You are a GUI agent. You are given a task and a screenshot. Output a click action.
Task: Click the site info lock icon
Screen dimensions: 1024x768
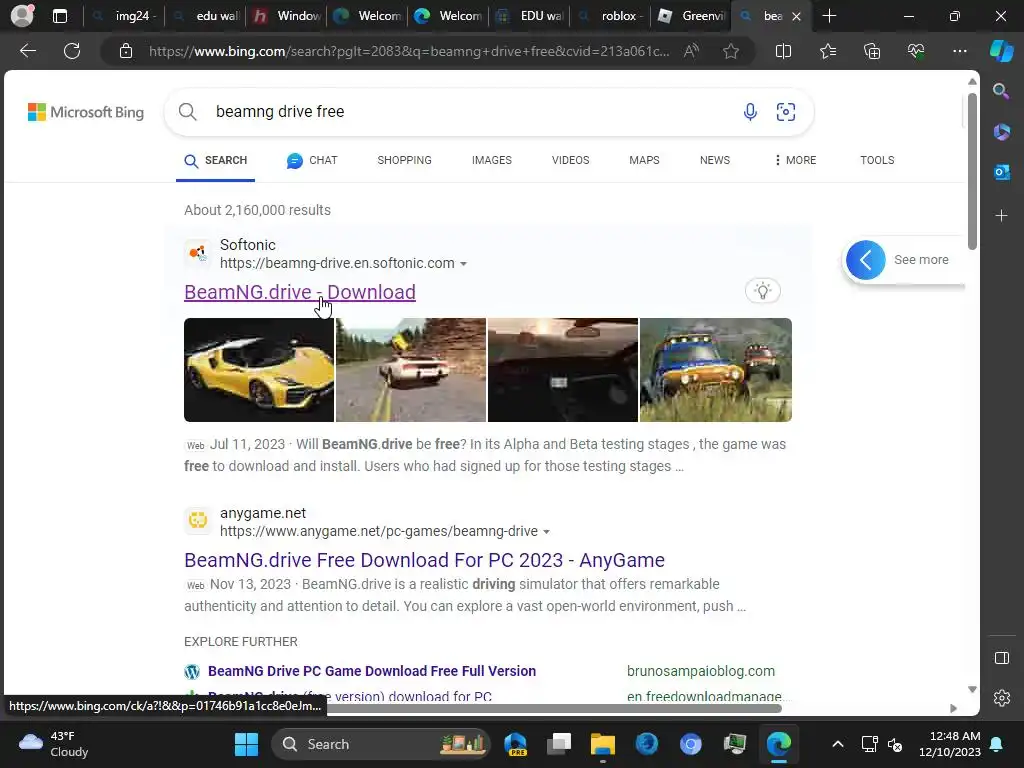(125, 51)
